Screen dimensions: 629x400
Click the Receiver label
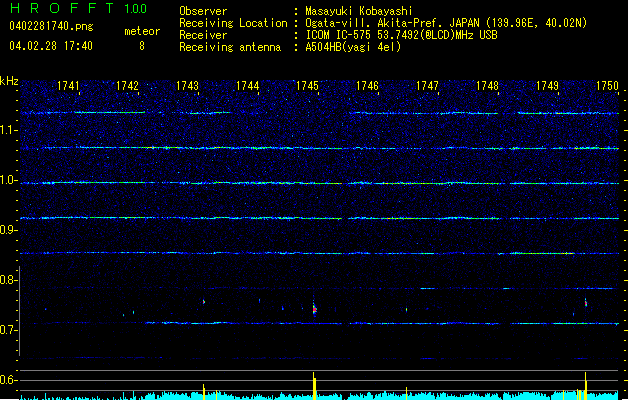[203, 35]
